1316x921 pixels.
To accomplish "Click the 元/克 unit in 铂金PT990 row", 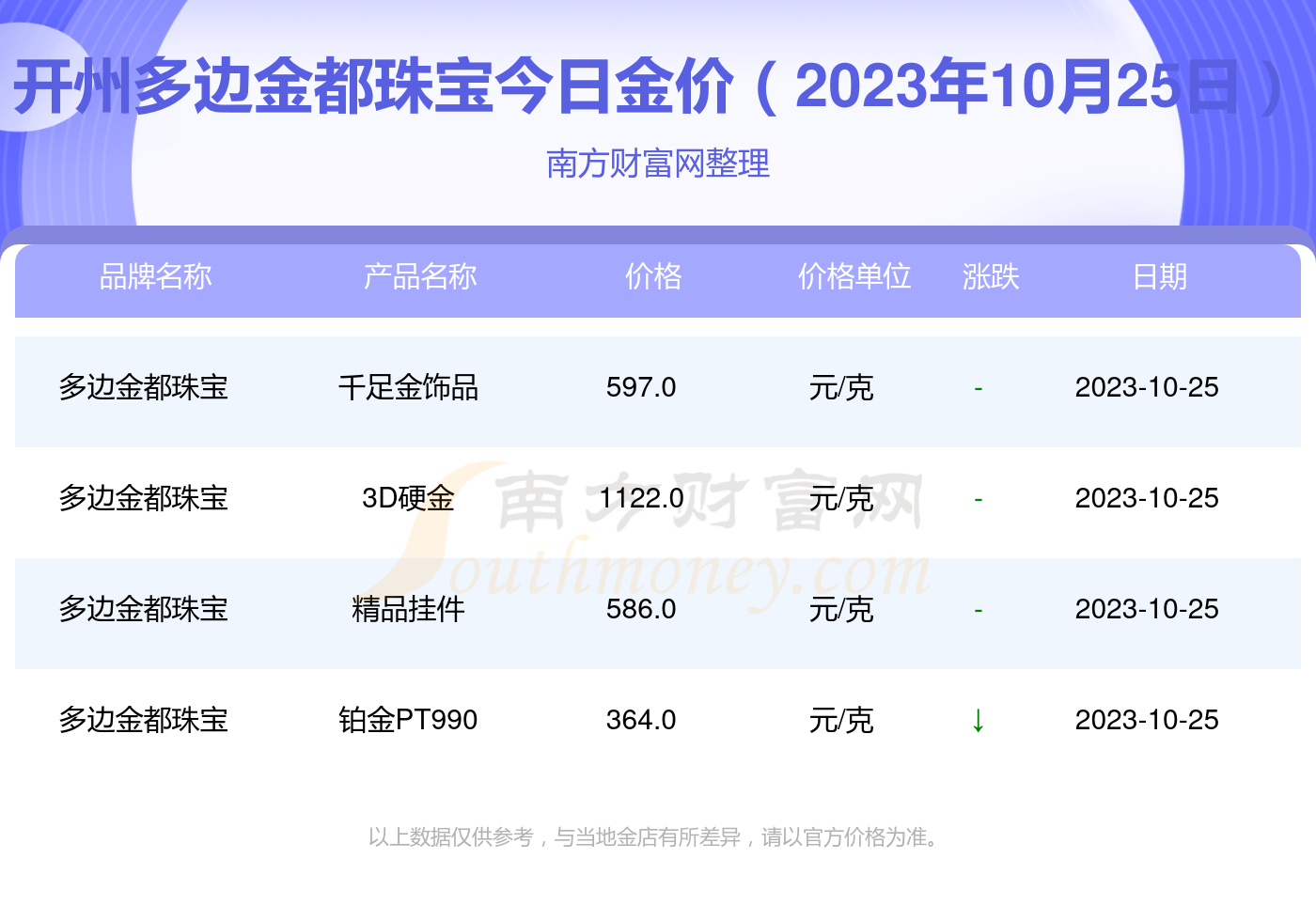I will 841,720.
